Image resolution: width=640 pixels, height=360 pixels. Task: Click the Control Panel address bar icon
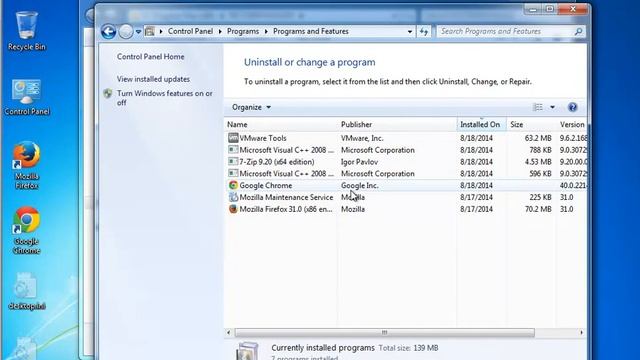click(x=150, y=31)
